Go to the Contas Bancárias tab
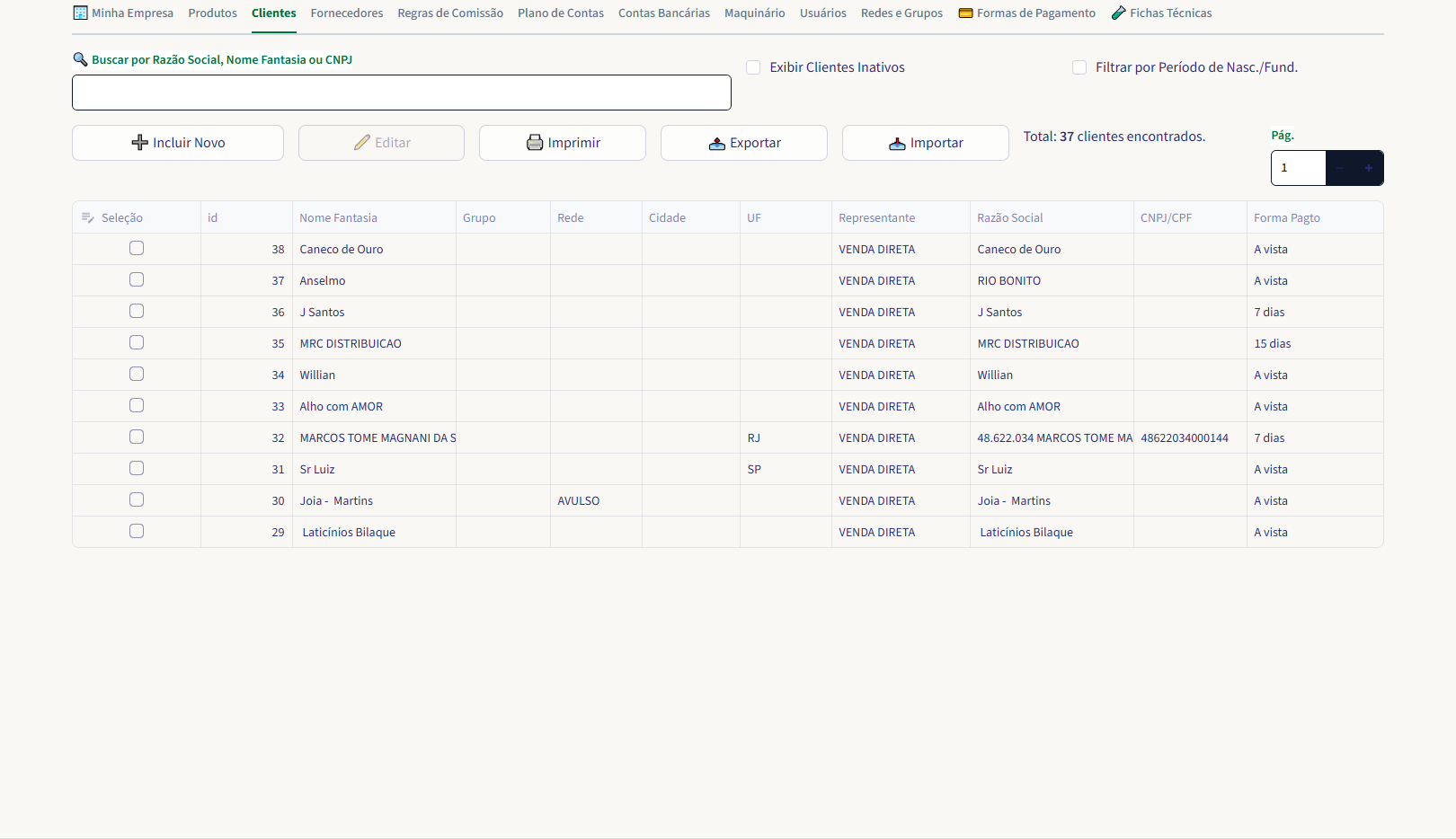 click(664, 13)
